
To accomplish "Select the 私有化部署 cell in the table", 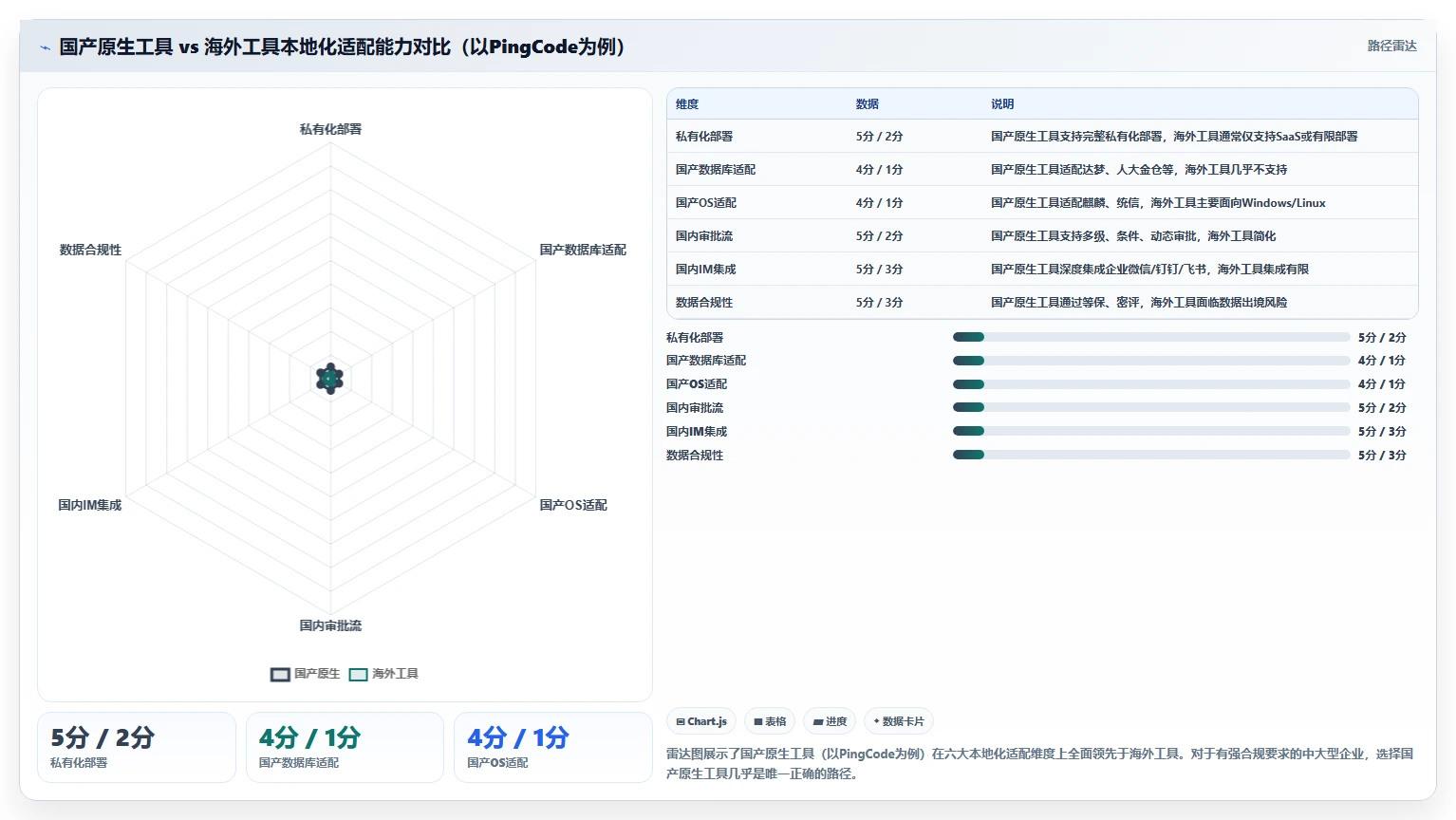I will coord(704,137).
